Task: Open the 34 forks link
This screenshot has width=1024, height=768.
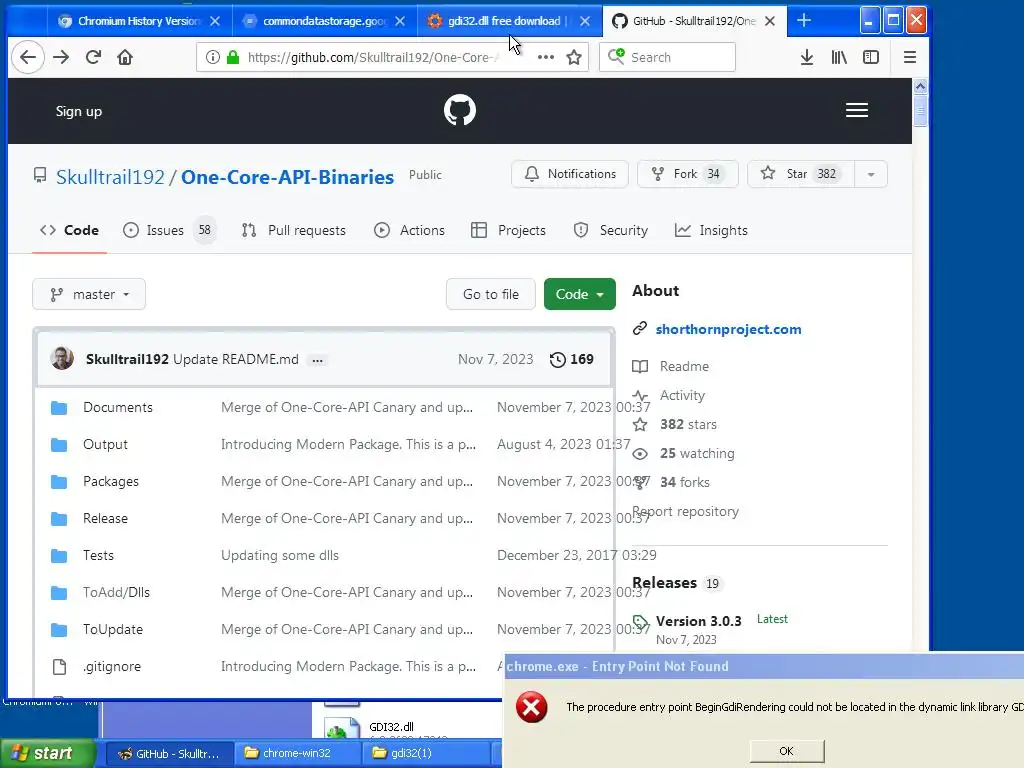Action: pos(684,483)
